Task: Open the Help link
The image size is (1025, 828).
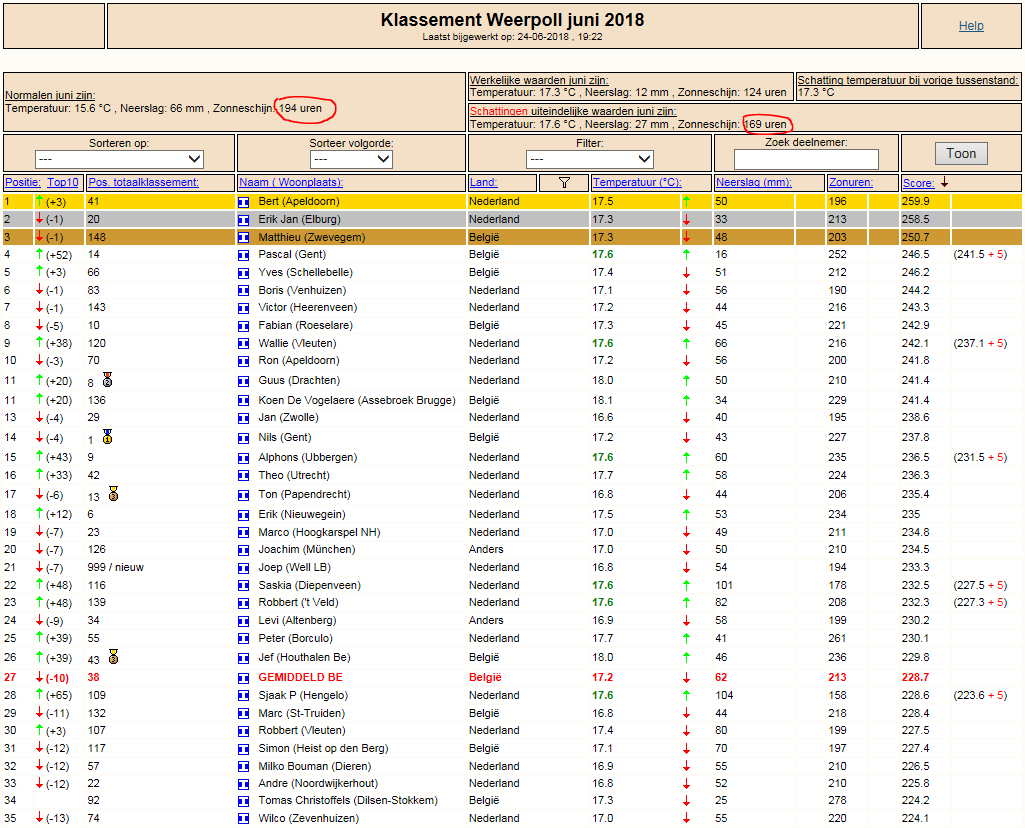Action: (x=971, y=26)
